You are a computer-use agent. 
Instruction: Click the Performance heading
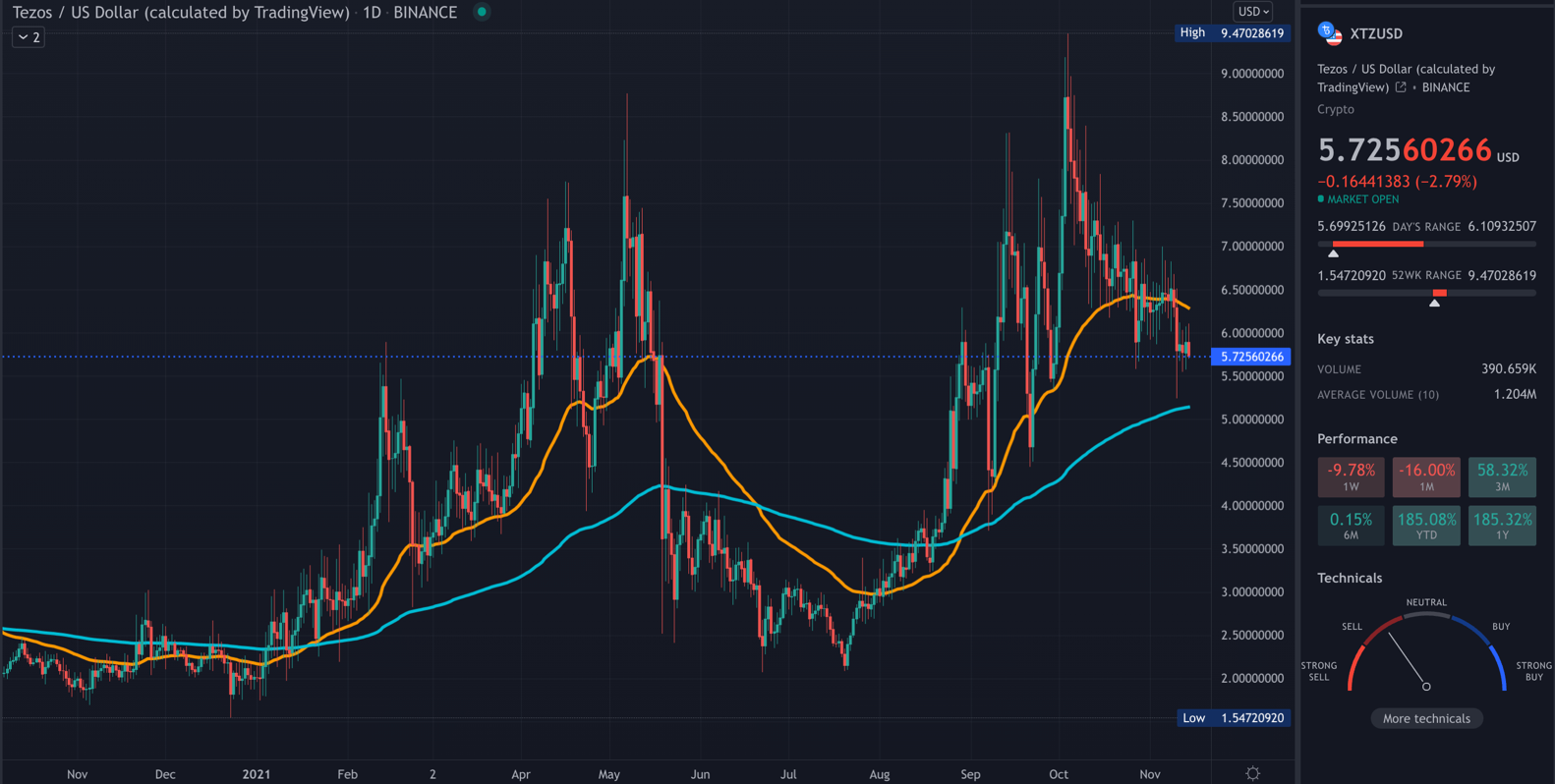tap(1357, 439)
